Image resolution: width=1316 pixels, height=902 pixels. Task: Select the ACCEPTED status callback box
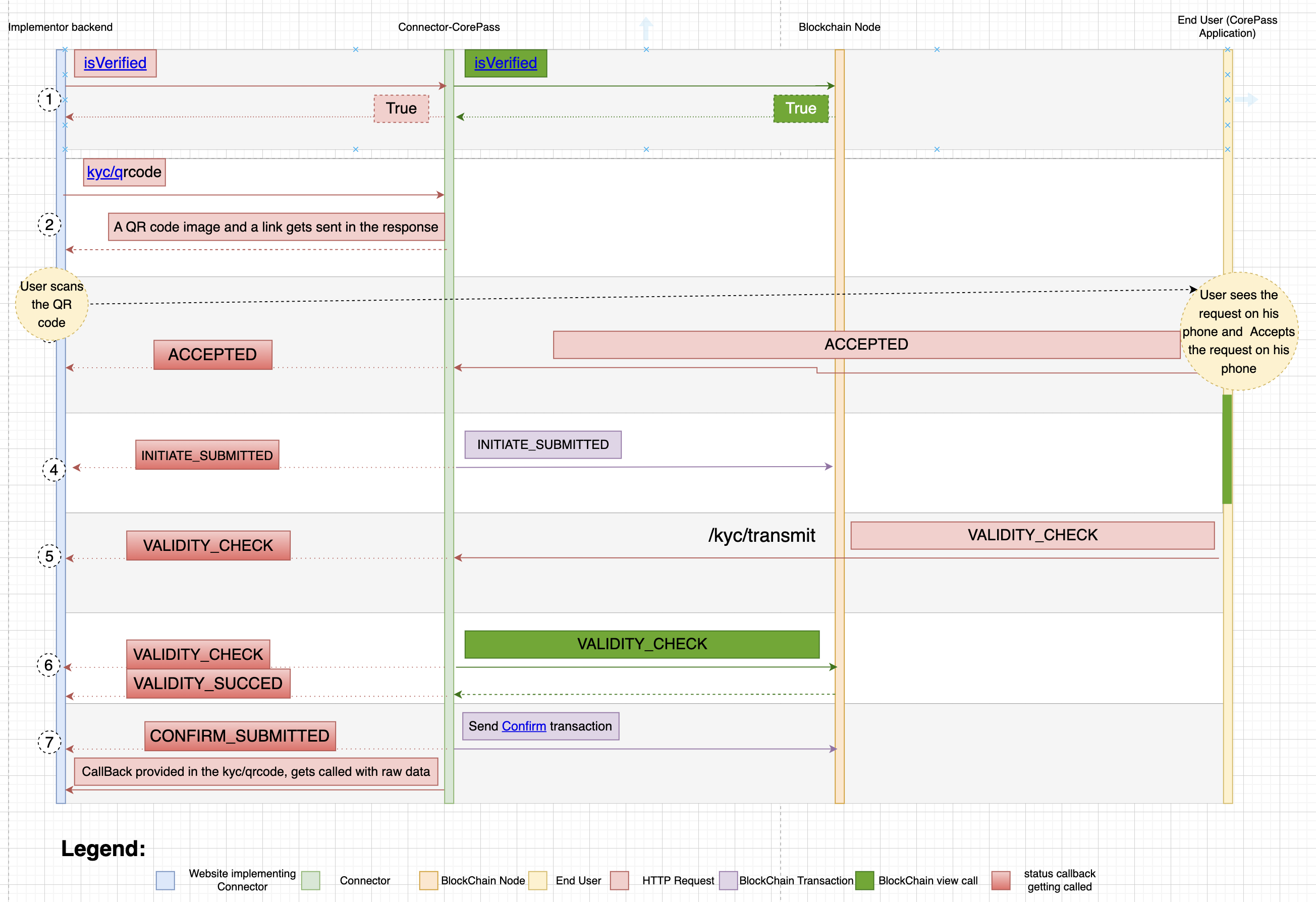pos(213,355)
